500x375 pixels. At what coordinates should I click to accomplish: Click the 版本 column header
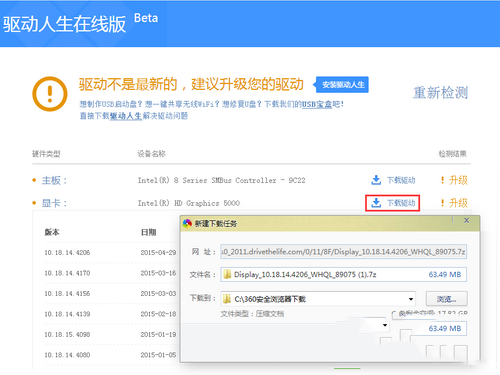tap(52, 232)
